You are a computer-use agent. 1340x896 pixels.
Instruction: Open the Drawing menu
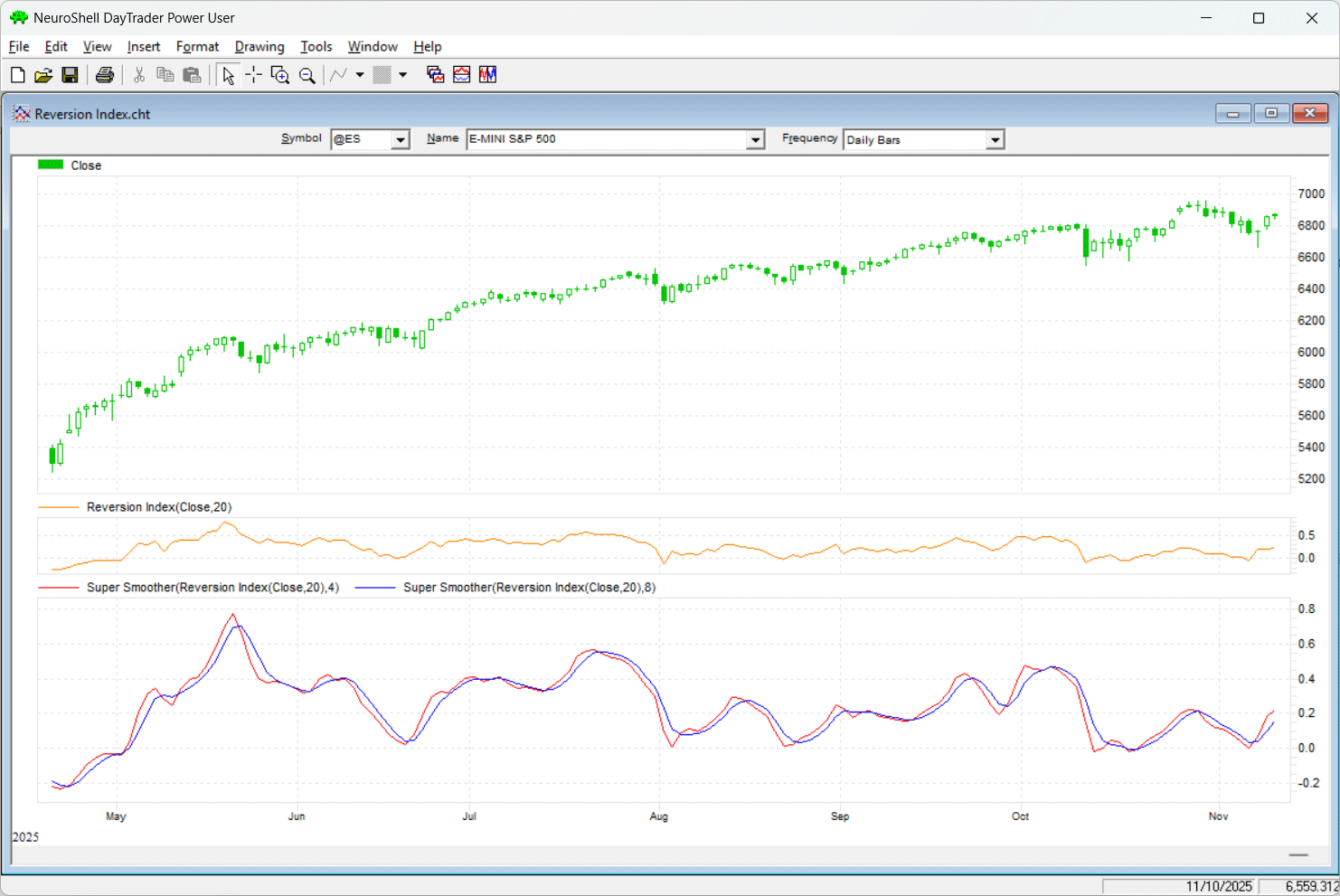coord(259,47)
